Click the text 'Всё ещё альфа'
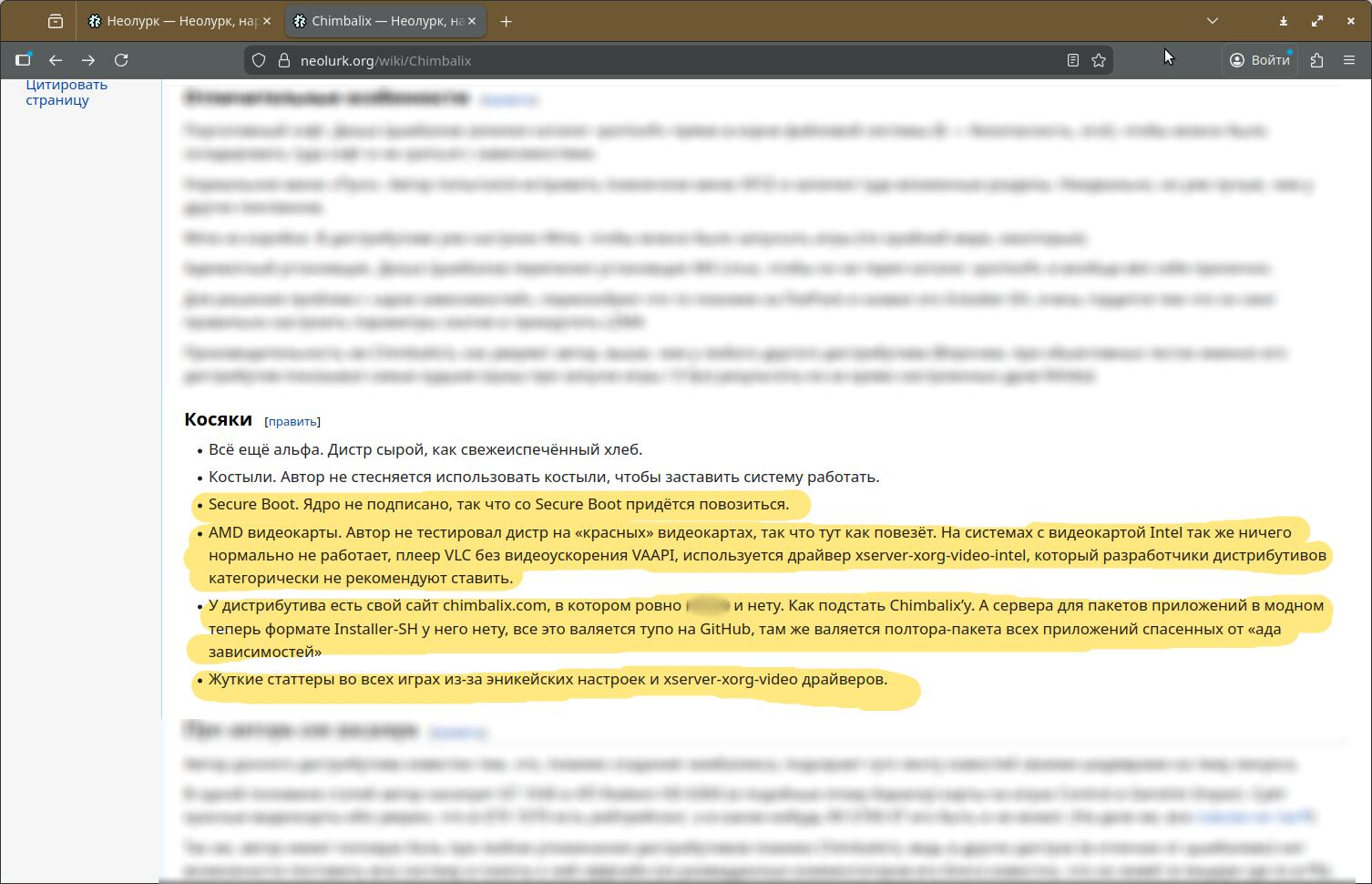The height and width of the screenshot is (884, 1372). click(264, 449)
